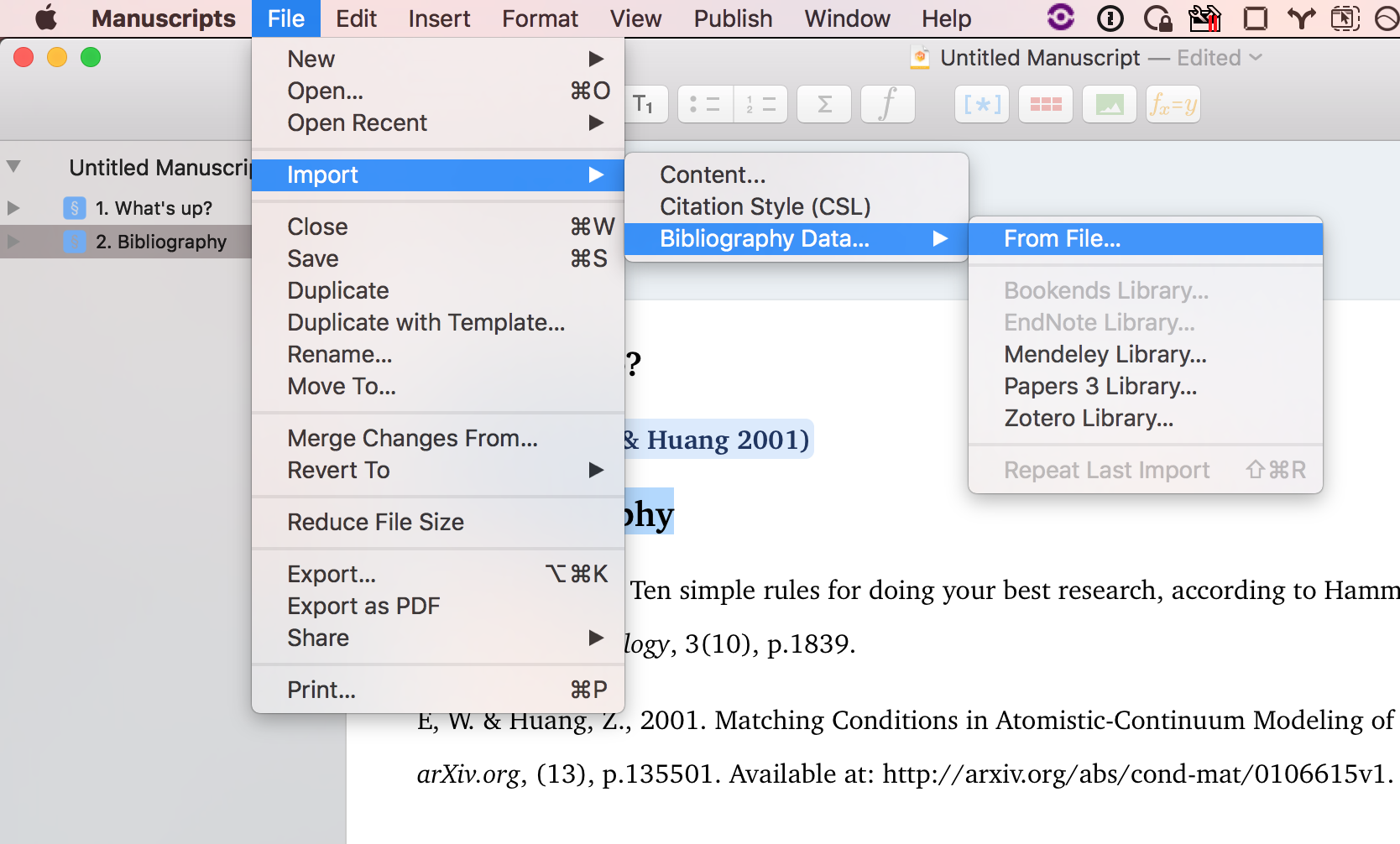Click the numbered list toolbar icon
Viewport: 1400px width, 844px height.
(760, 105)
